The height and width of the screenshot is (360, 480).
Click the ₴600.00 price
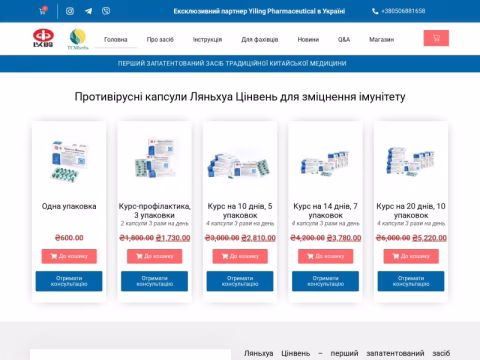(69, 238)
